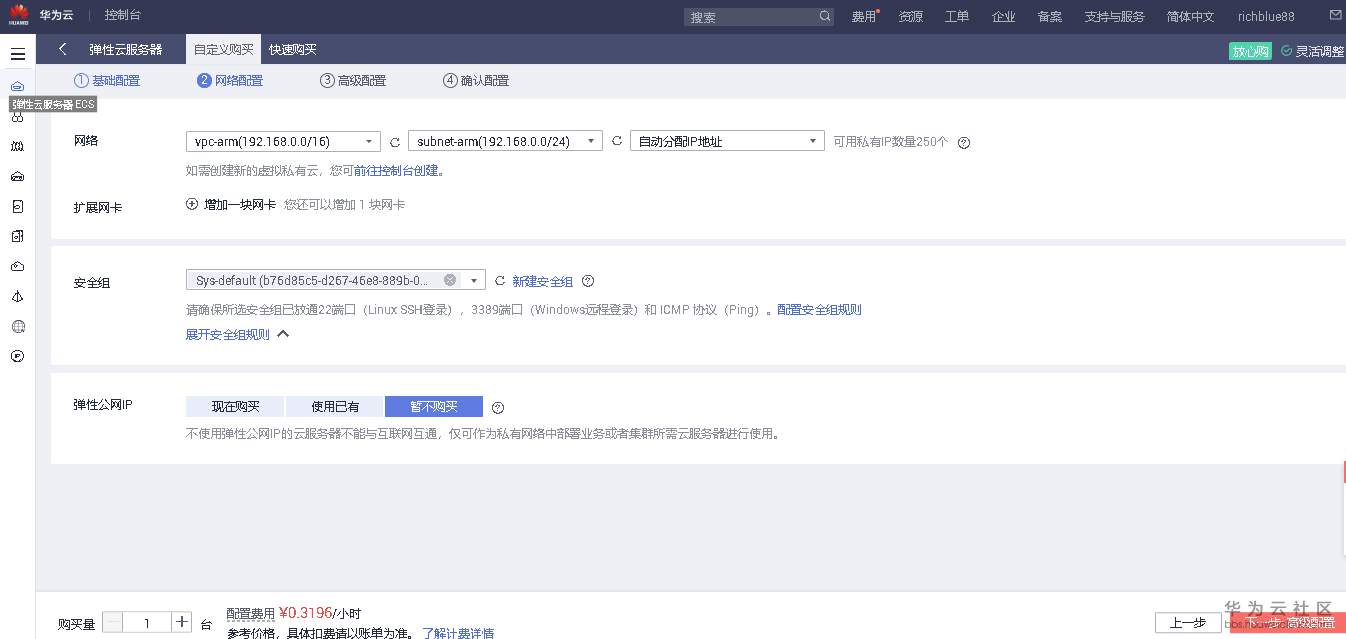Click the third sidebar icon below ECS
The width and height of the screenshot is (1346, 639).
[x=17, y=146]
